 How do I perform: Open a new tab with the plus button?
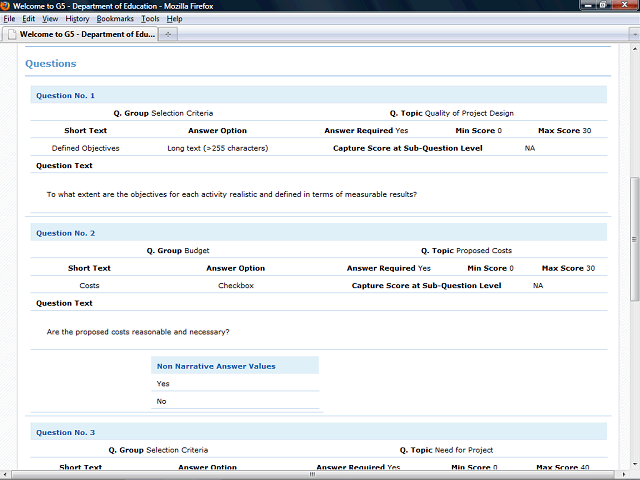[168, 34]
